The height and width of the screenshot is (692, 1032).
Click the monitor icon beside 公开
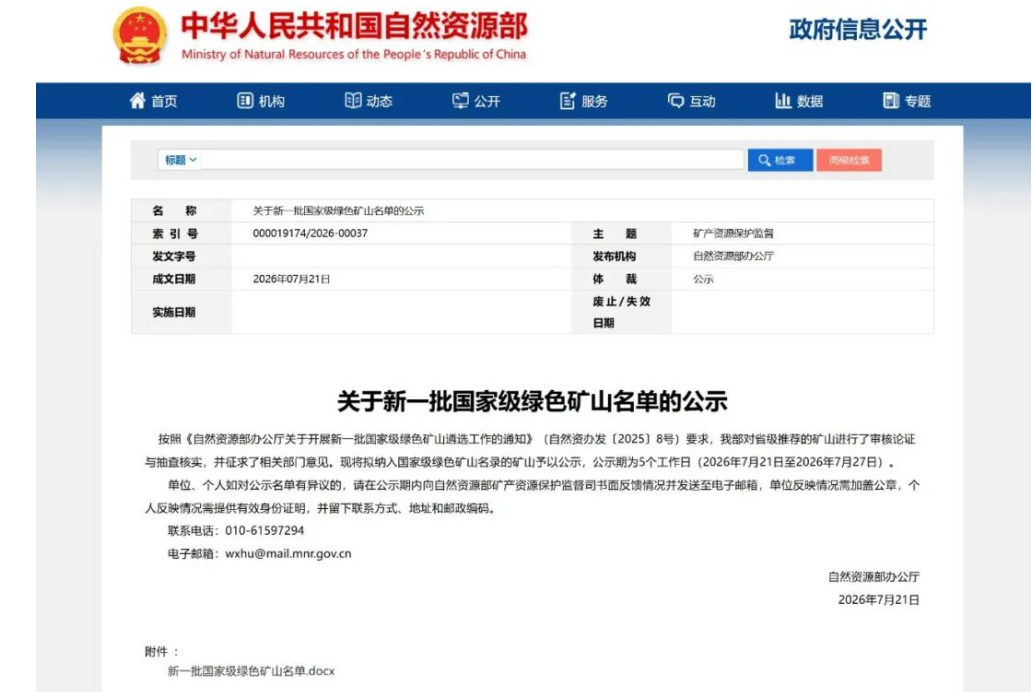[x=460, y=101]
